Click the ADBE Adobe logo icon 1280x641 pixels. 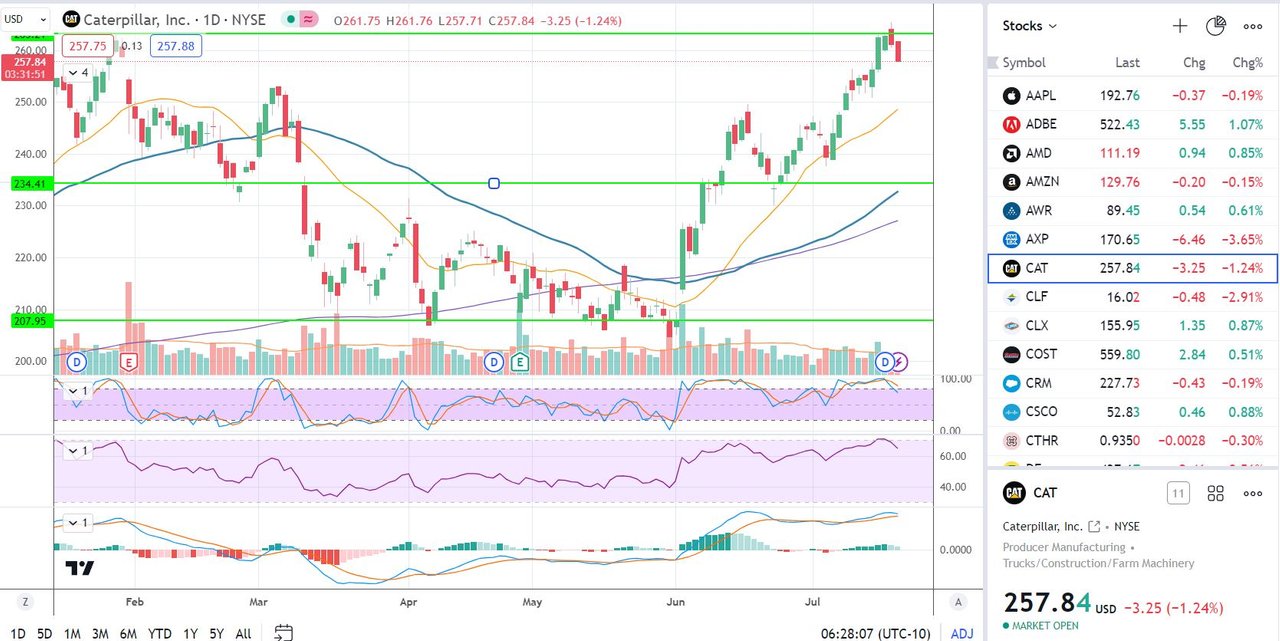click(x=1011, y=125)
